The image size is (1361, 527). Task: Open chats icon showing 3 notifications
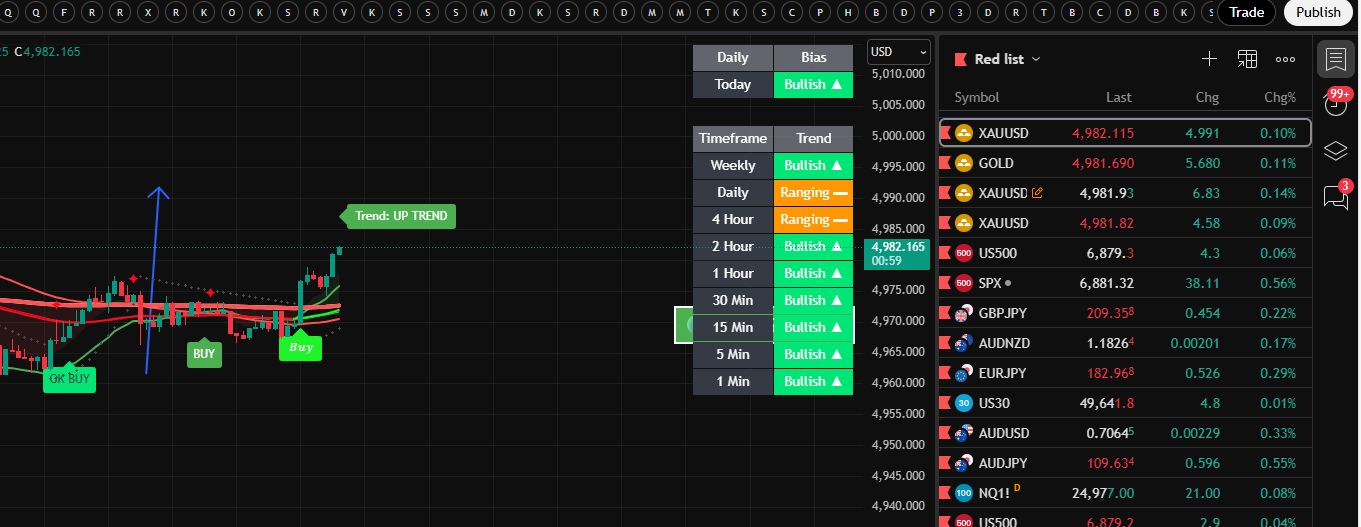(1335, 196)
